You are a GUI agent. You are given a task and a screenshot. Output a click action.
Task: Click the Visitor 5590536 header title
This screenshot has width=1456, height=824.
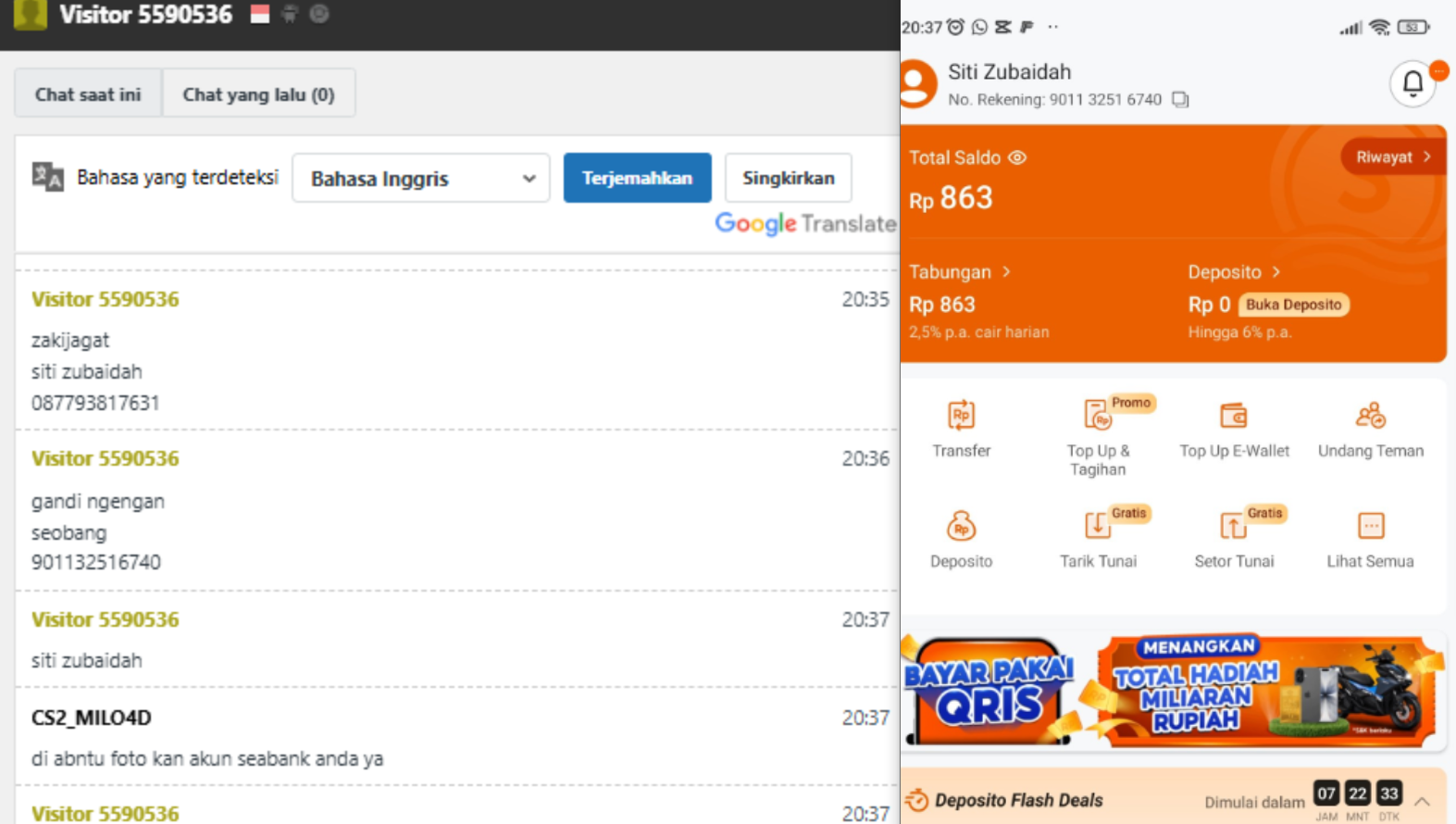146,15
